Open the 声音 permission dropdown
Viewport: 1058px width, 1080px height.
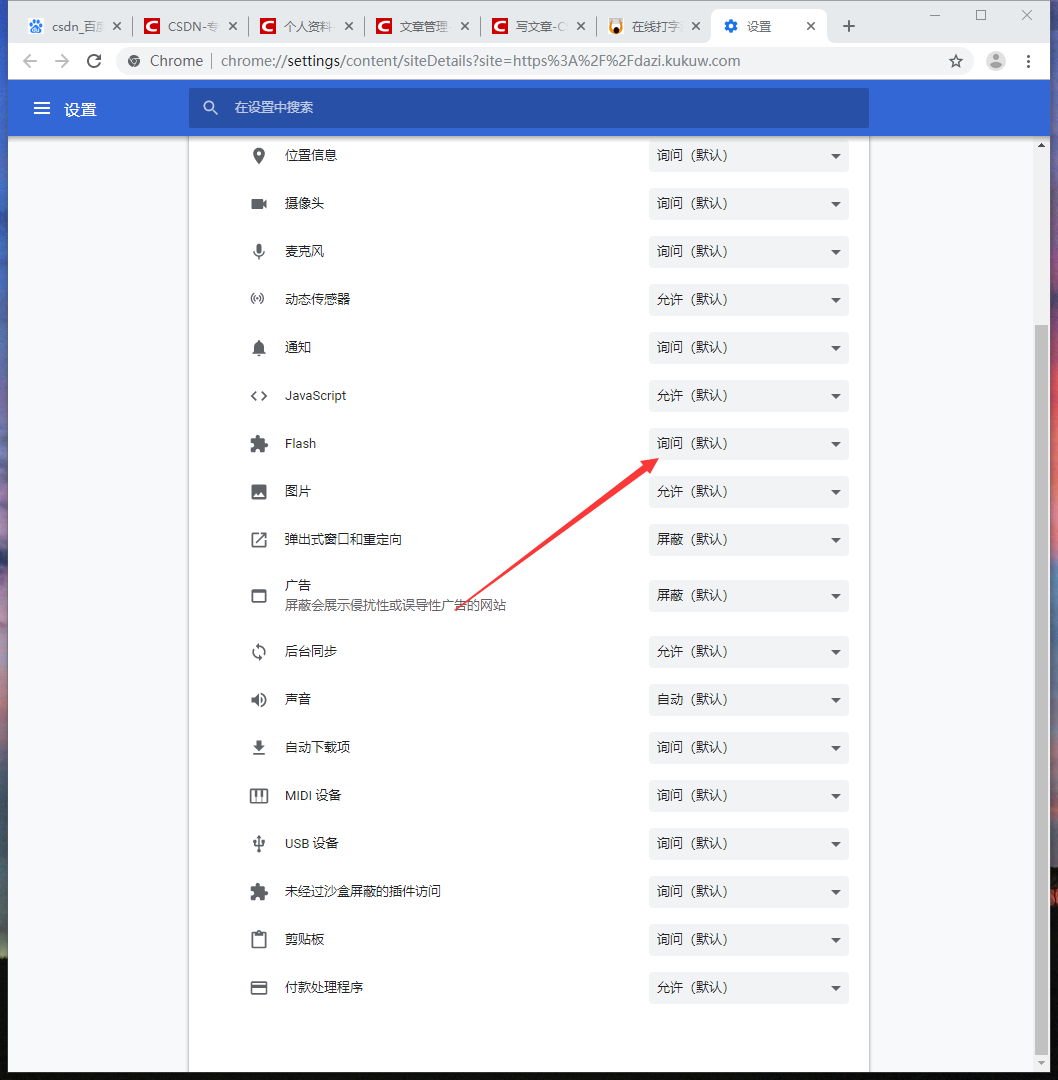click(748, 700)
